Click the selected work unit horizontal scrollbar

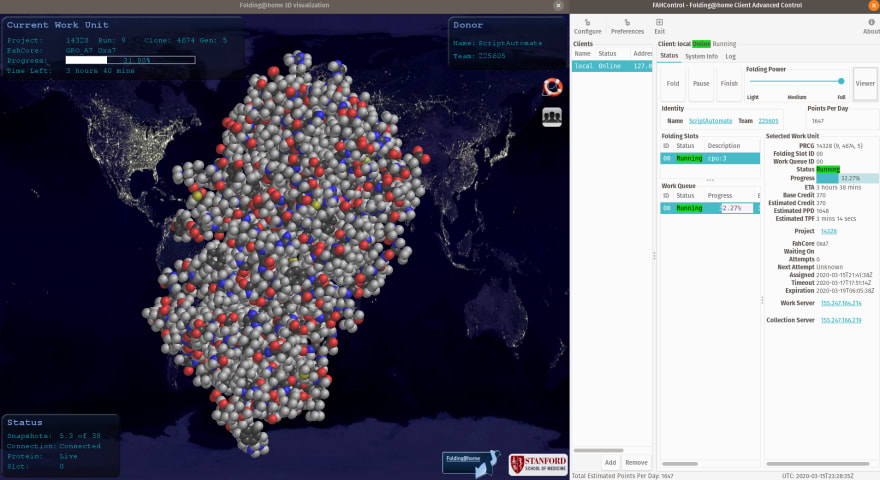[818, 464]
